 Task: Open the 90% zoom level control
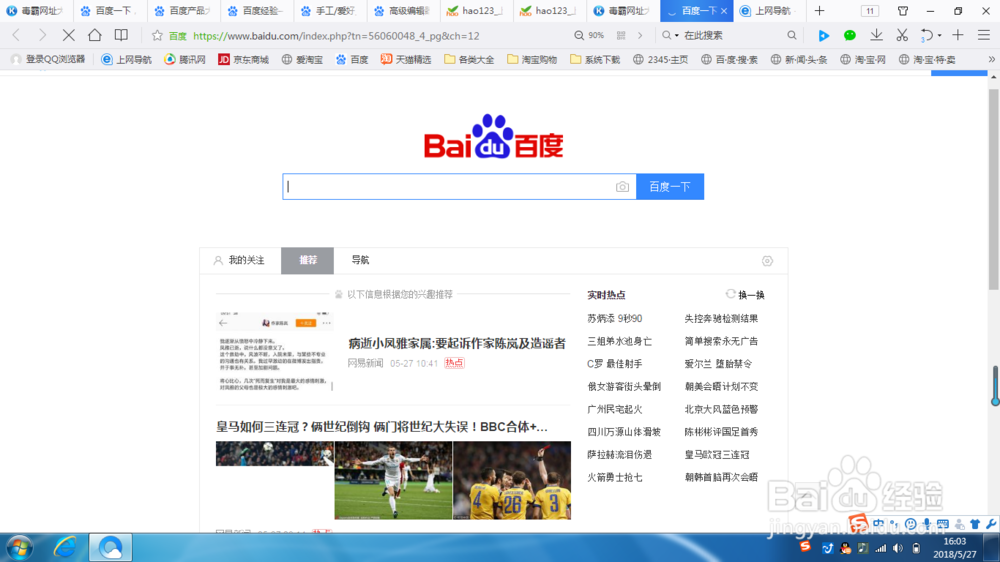[589, 36]
